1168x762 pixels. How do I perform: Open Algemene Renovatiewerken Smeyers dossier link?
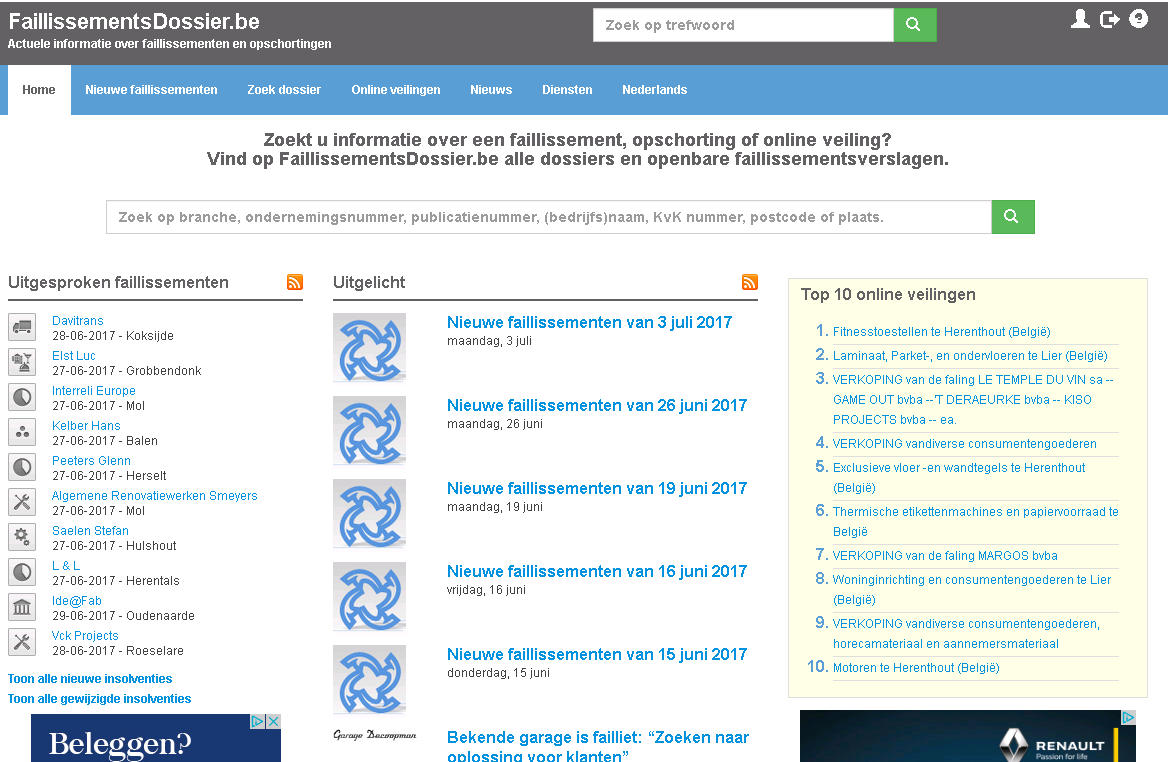click(155, 496)
